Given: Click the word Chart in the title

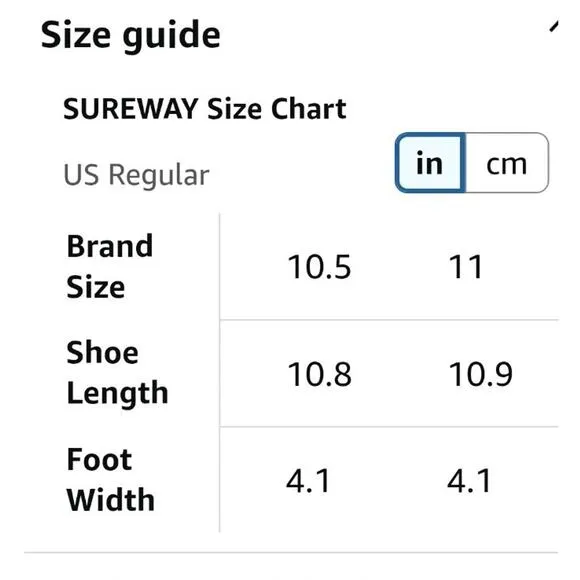Looking at the screenshot, I should coord(308,109).
